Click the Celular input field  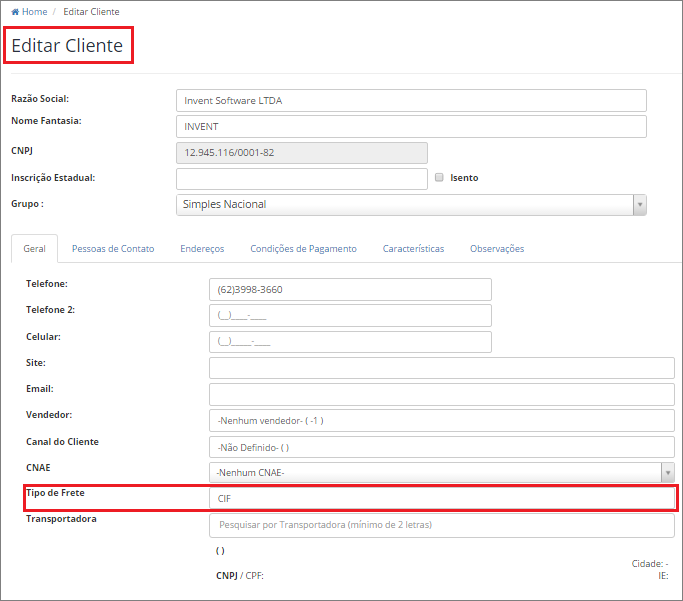click(350, 342)
